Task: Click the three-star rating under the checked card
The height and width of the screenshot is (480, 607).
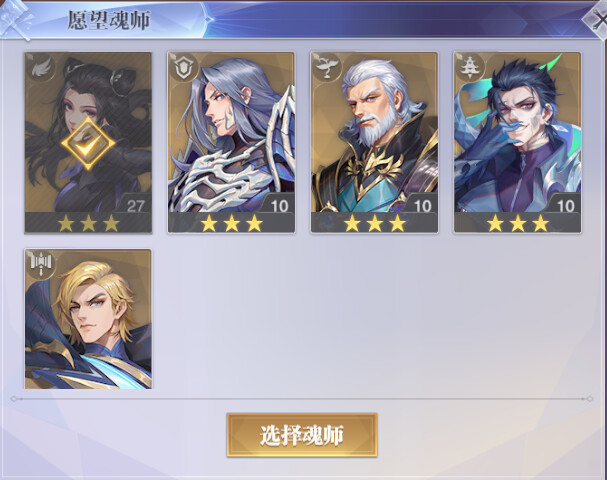Action: point(88,223)
